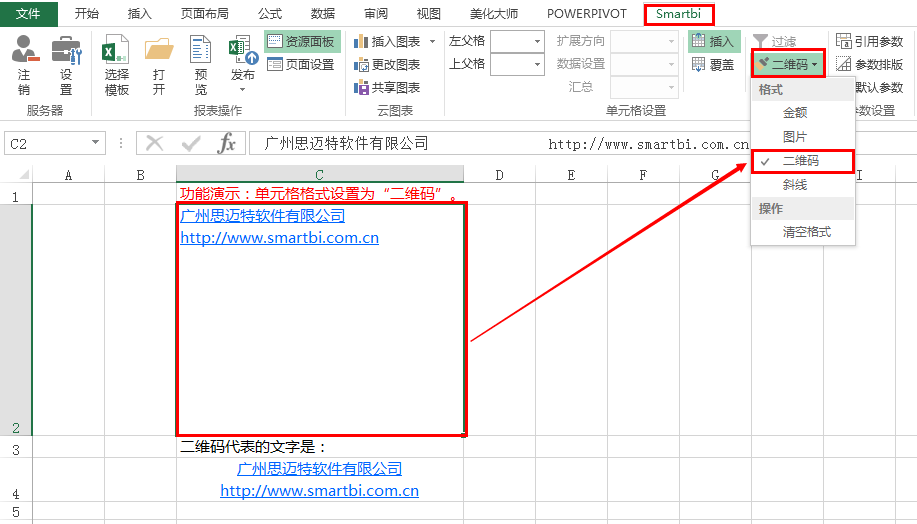Click 更改图表 change chart

387,64
